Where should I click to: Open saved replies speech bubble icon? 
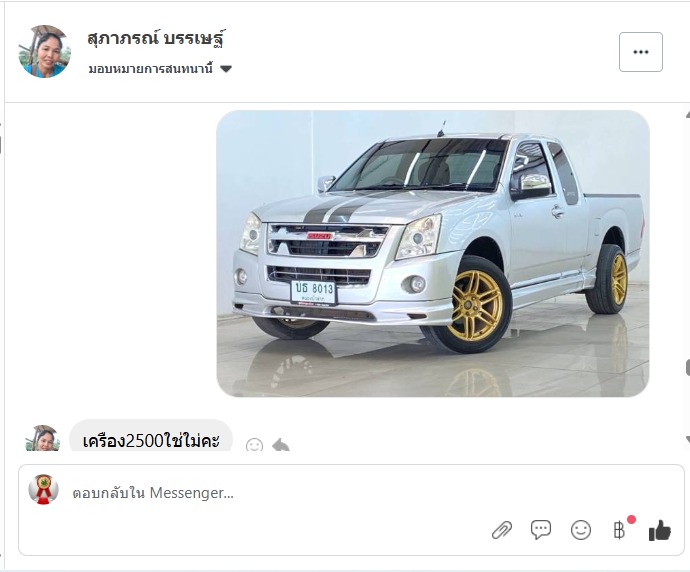click(541, 529)
